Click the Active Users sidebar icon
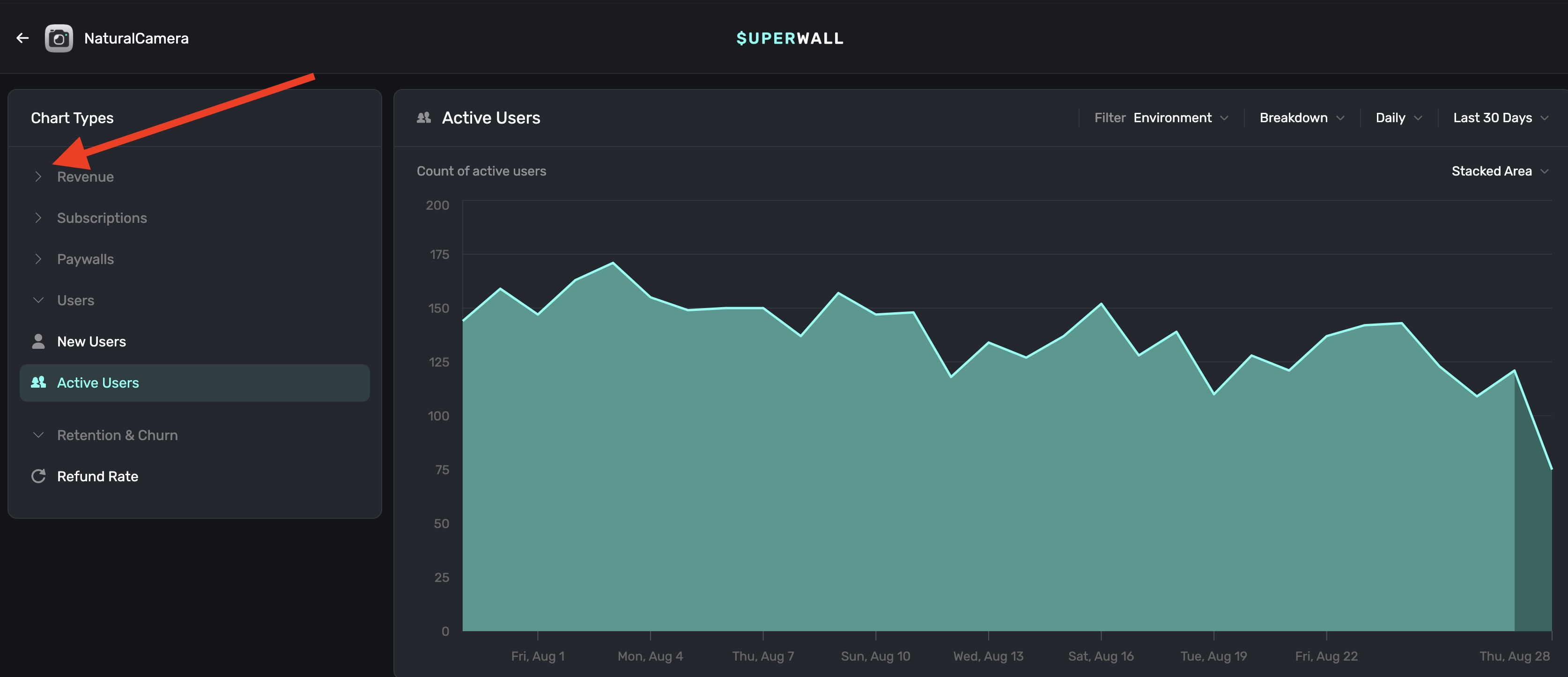 pyautogui.click(x=38, y=383)
